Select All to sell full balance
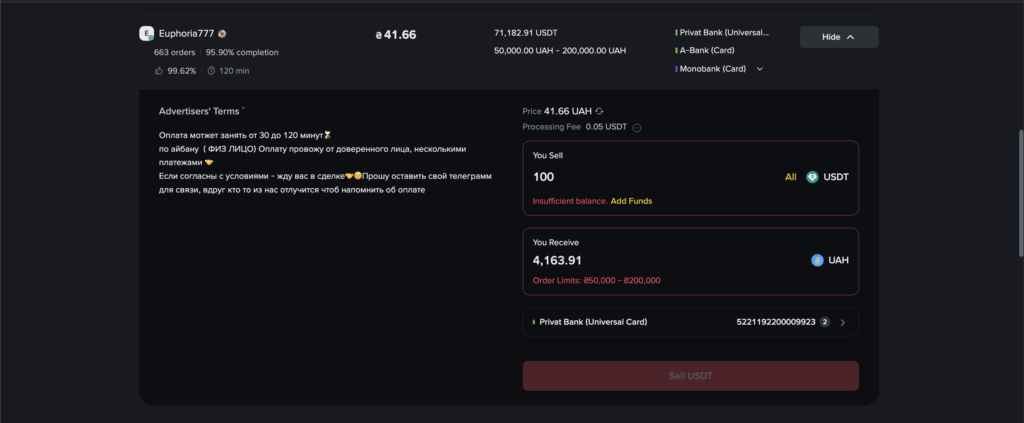The height and width of the screenshot is (423, 1024). tap(790, 177)
